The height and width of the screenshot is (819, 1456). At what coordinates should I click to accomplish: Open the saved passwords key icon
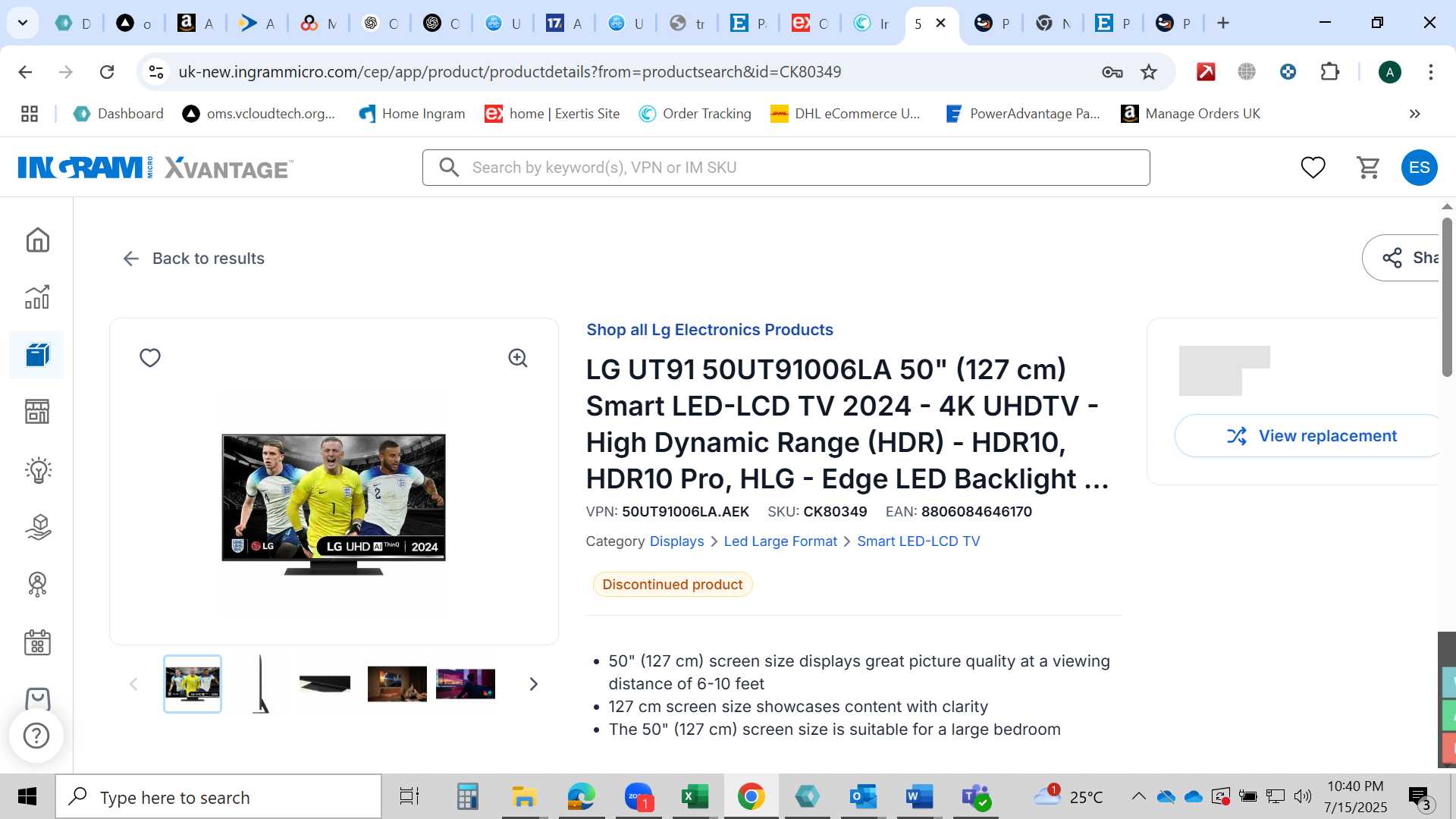[x=1112, y=71]
